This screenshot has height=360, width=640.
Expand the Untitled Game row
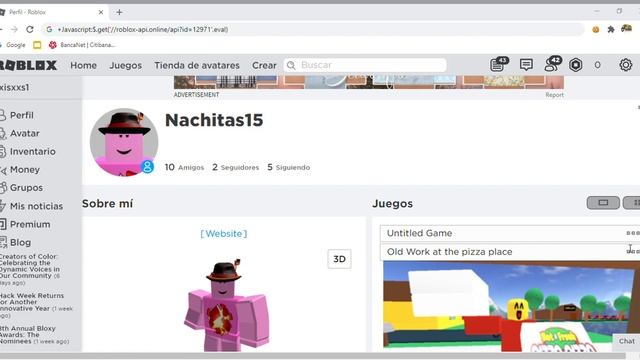tap(510, 233)
